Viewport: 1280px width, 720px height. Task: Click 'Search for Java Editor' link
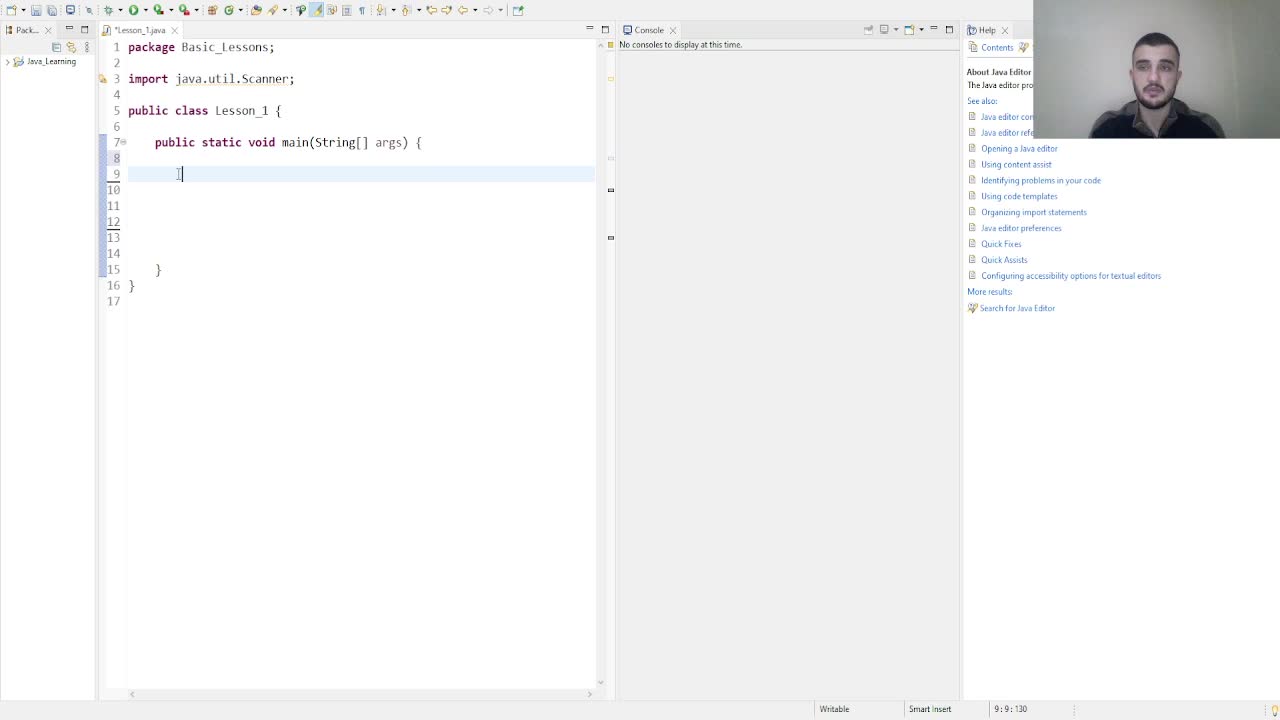click(x=1017, y=309)
